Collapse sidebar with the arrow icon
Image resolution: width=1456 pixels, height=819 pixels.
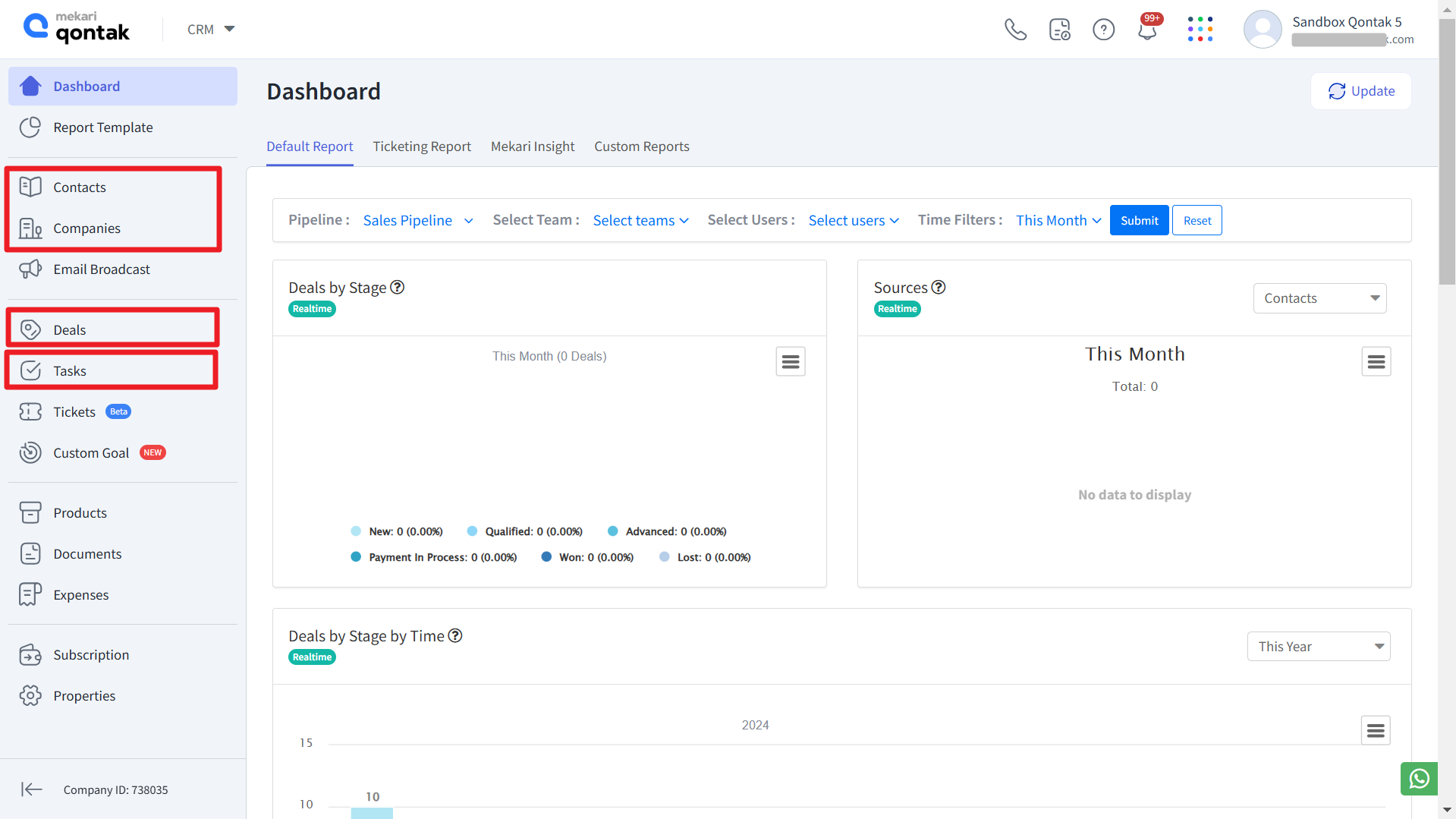point(32,789)
